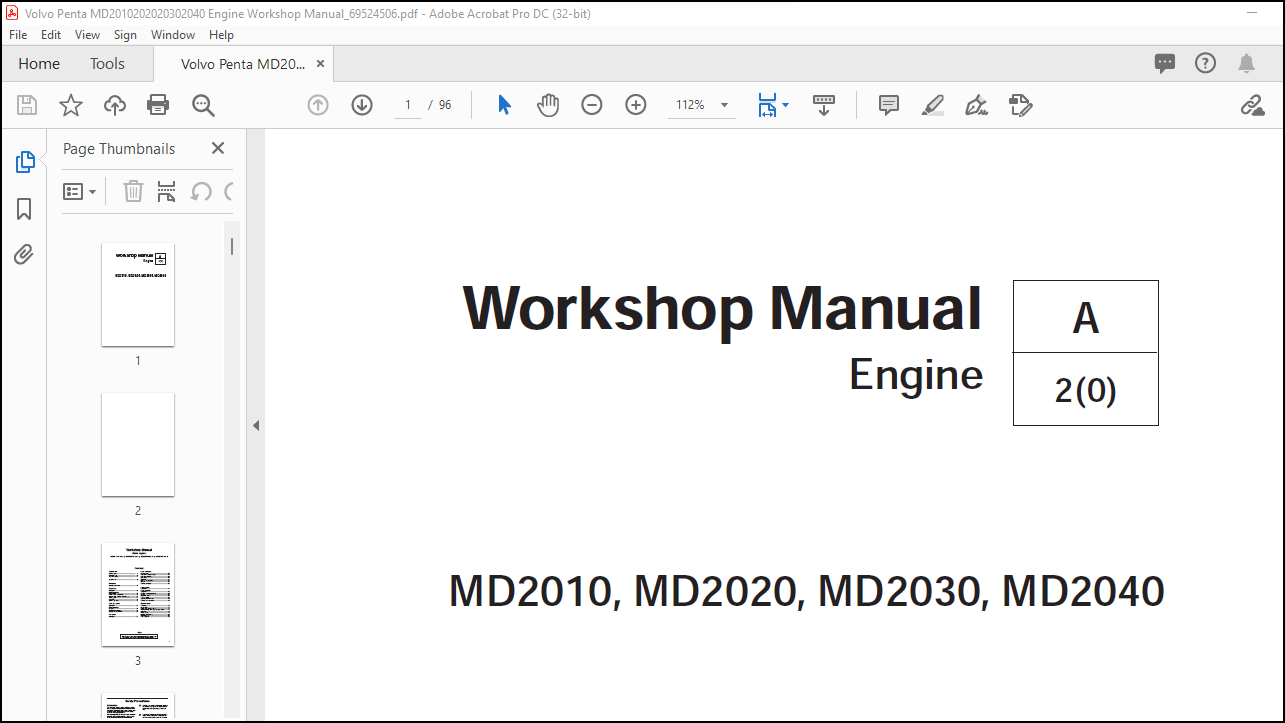This screenshot has height=723, width=1285.
Task: Open the Stamp tool
Action: (1021, 105)
